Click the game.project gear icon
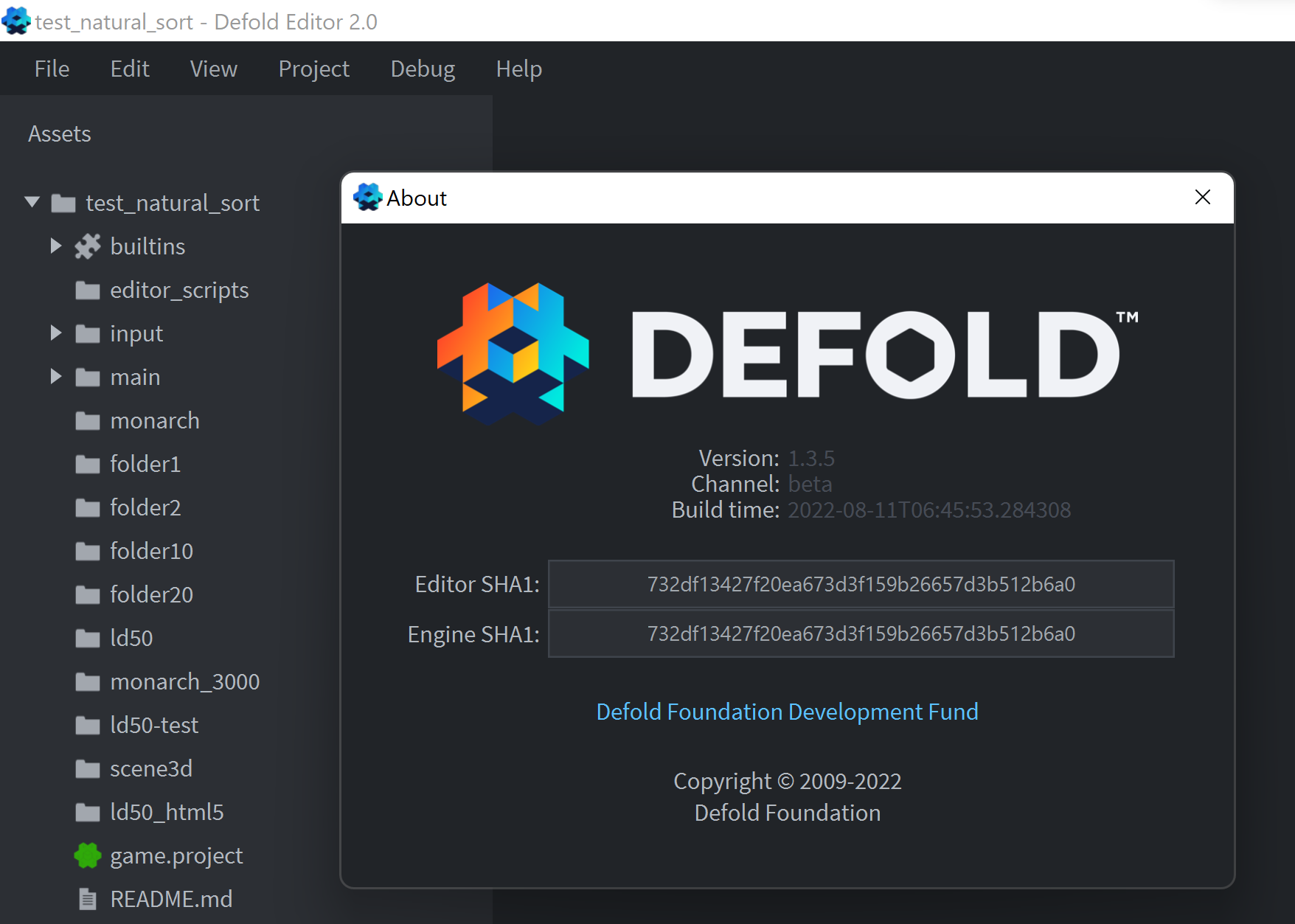Screen dimensions: 1295x924 coord(88,855)
